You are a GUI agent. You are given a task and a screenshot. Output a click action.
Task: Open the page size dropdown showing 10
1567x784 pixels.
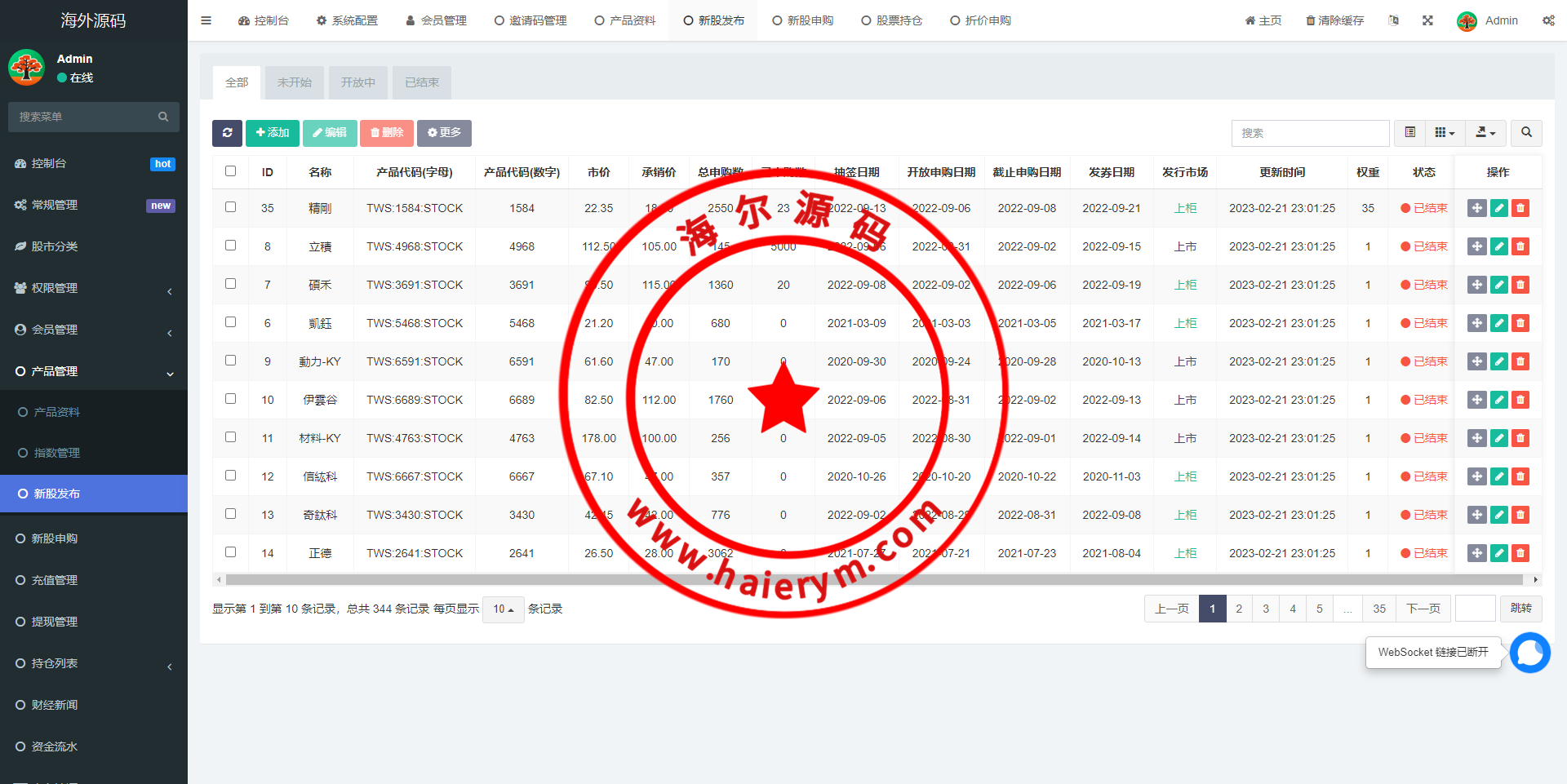503,609
